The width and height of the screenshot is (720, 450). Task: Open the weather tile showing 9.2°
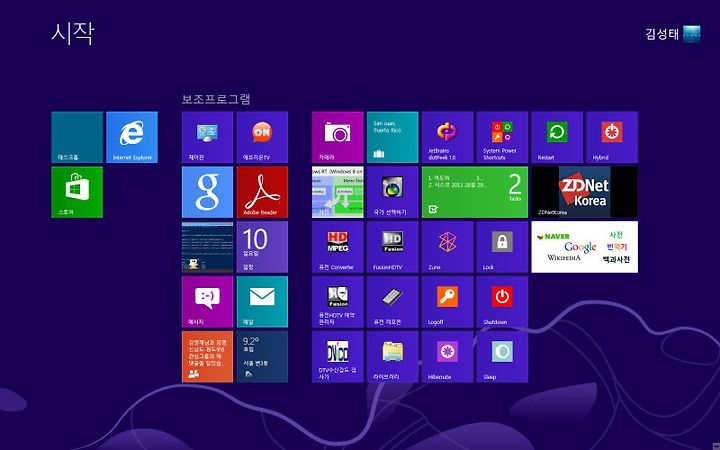pos(262,356)
